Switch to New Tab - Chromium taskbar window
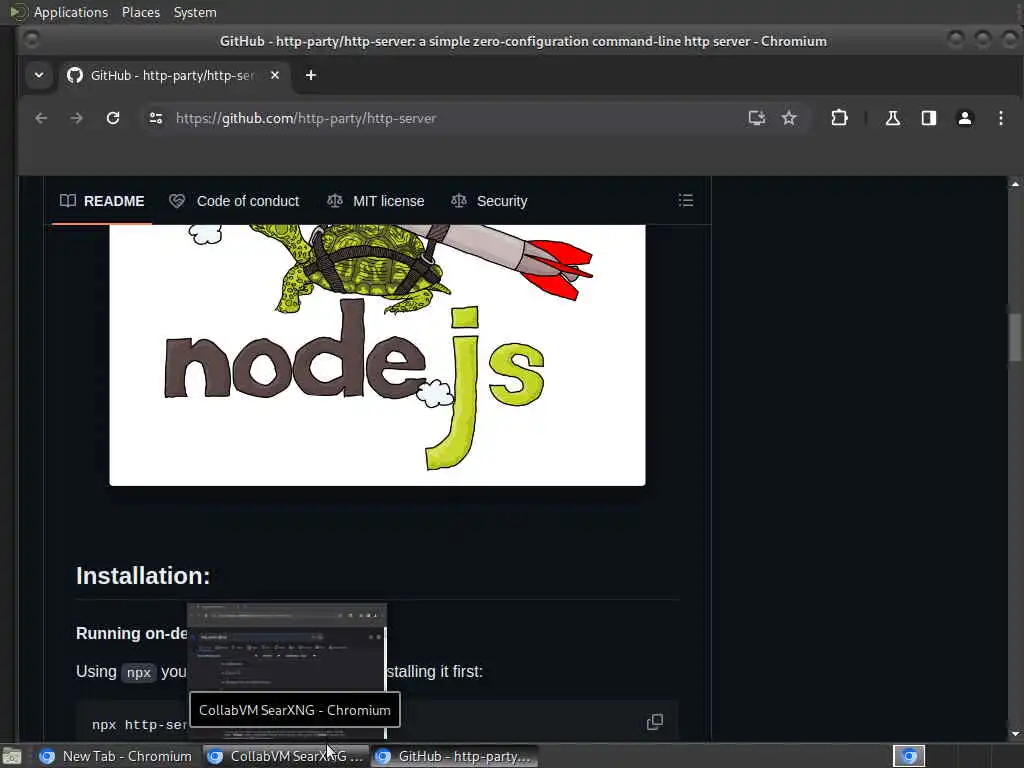This screenshot has height=768, width=1024. pos(116,756)
